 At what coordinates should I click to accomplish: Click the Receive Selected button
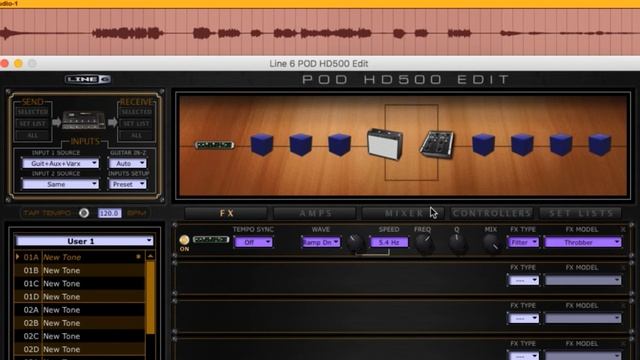137,111
